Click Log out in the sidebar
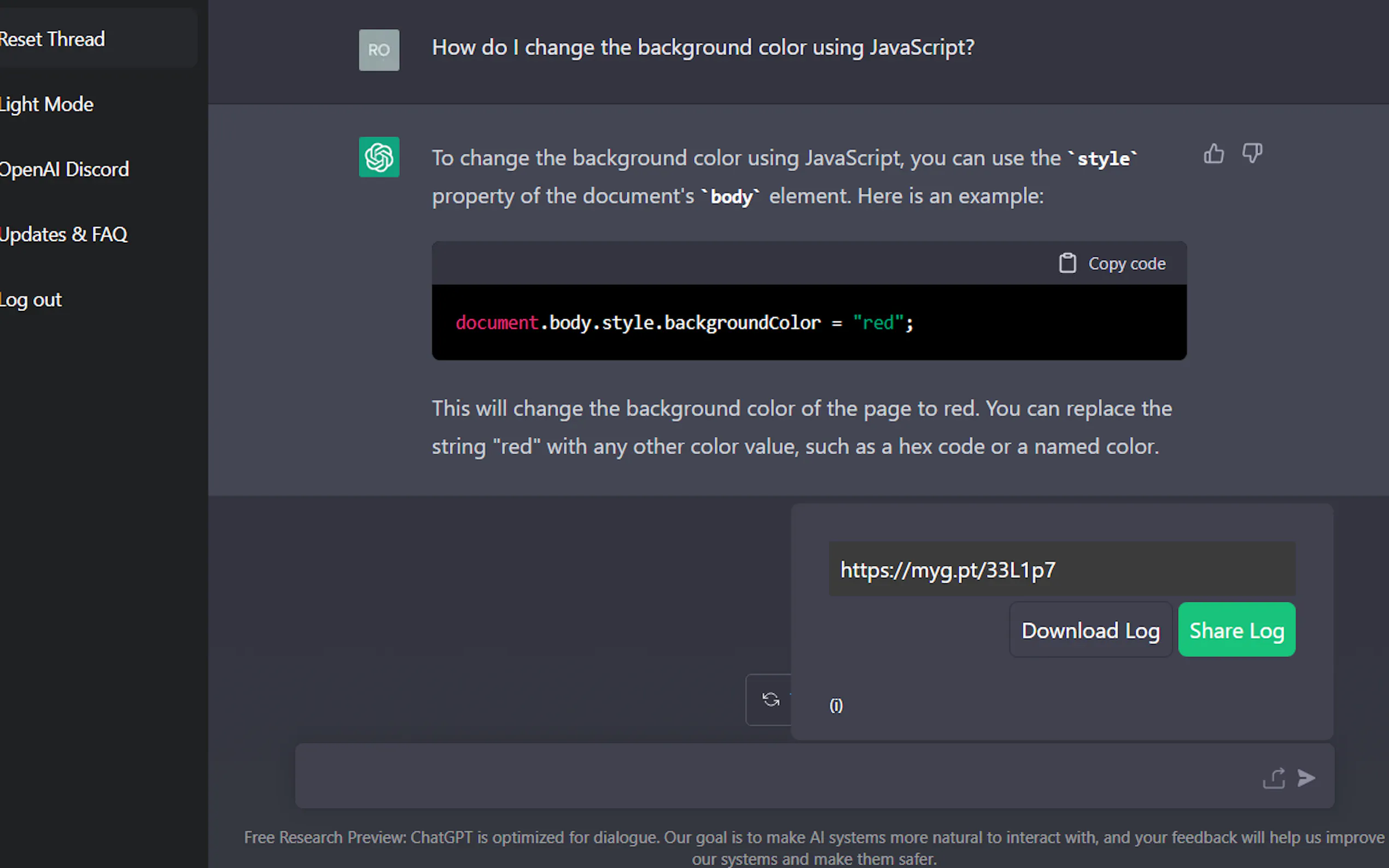The height and width of the screenshot is (868, 1389). 31,300
